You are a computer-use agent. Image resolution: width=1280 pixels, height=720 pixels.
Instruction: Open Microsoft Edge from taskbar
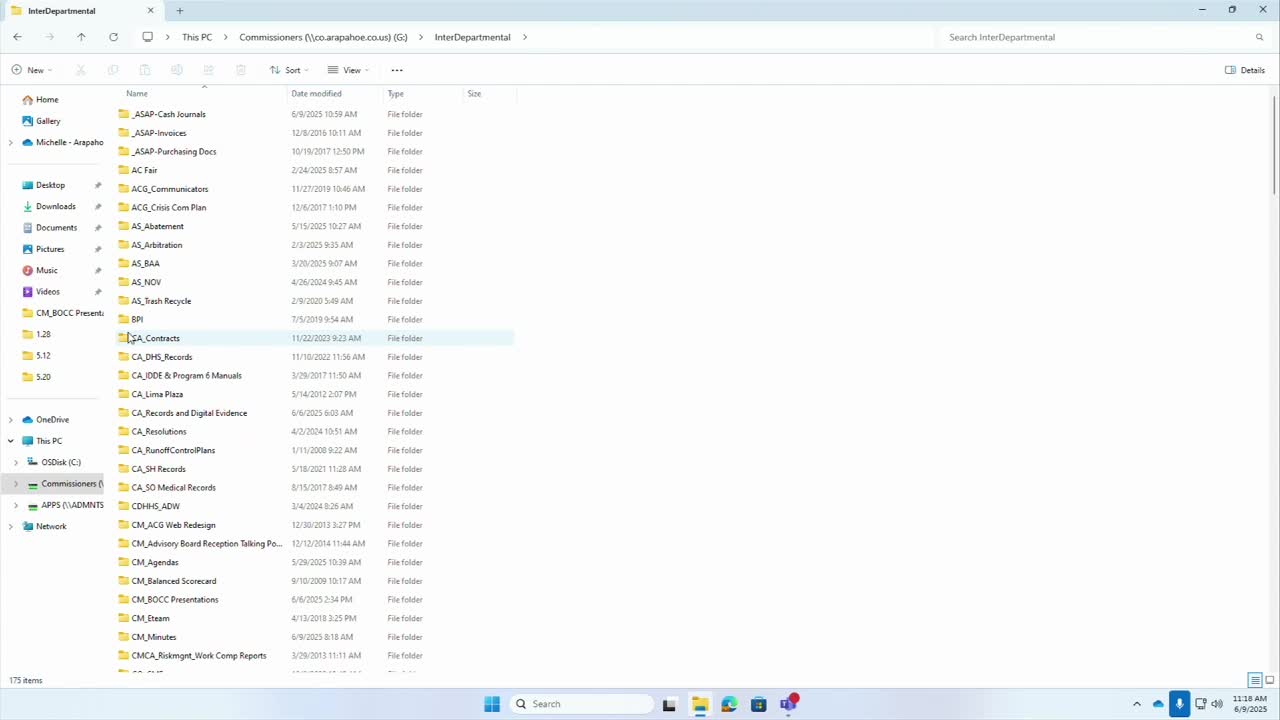[729, 704]
